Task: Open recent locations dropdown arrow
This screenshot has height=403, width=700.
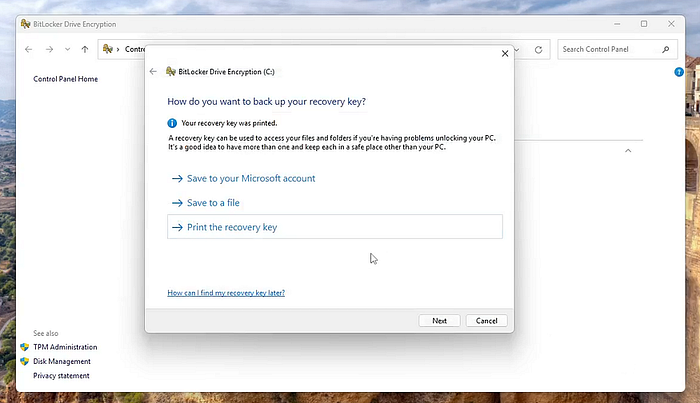Action: point(67,49)
